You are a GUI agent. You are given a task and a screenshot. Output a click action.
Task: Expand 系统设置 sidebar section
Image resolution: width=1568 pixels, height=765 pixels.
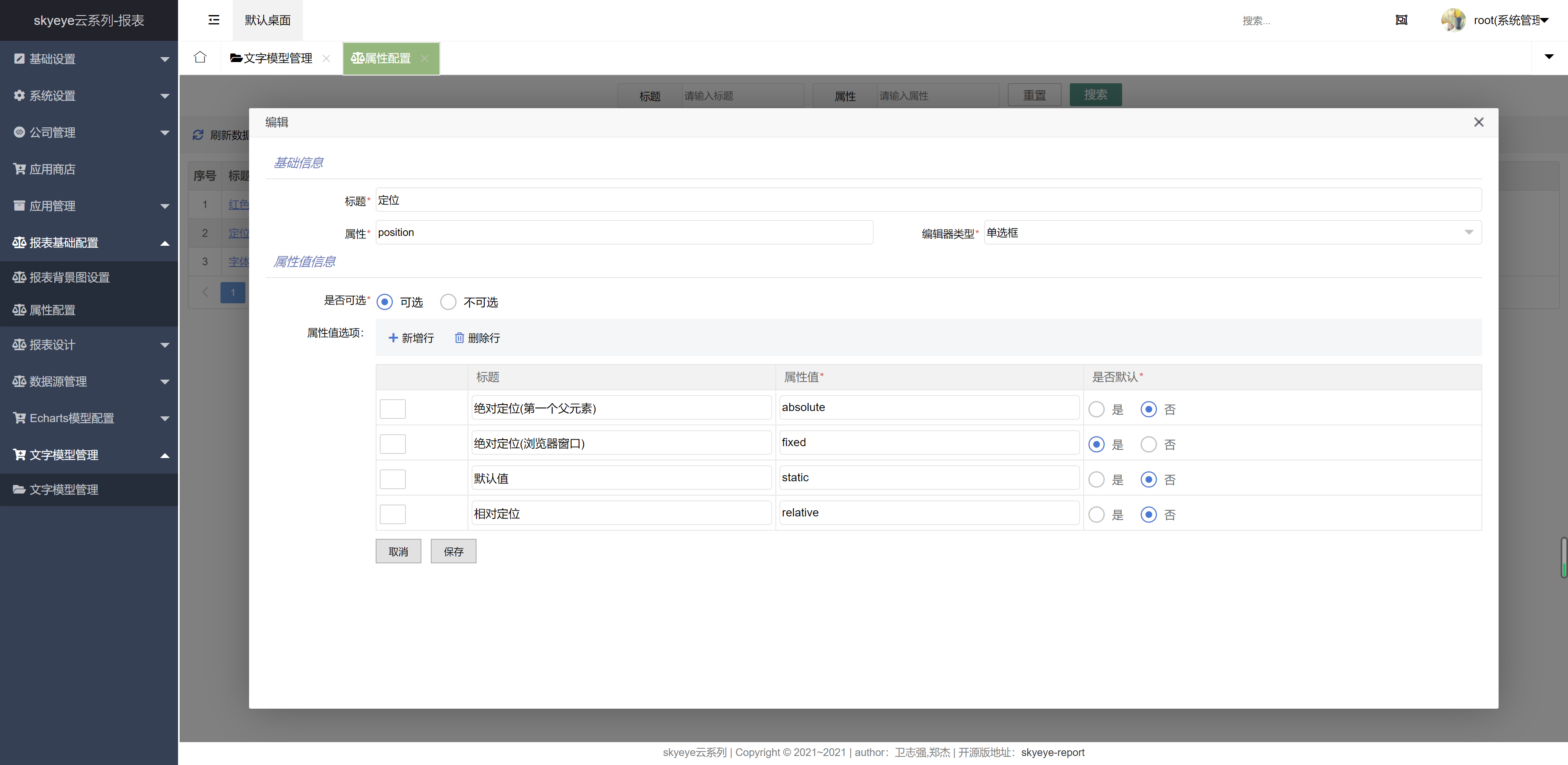(x=89, y=95)
